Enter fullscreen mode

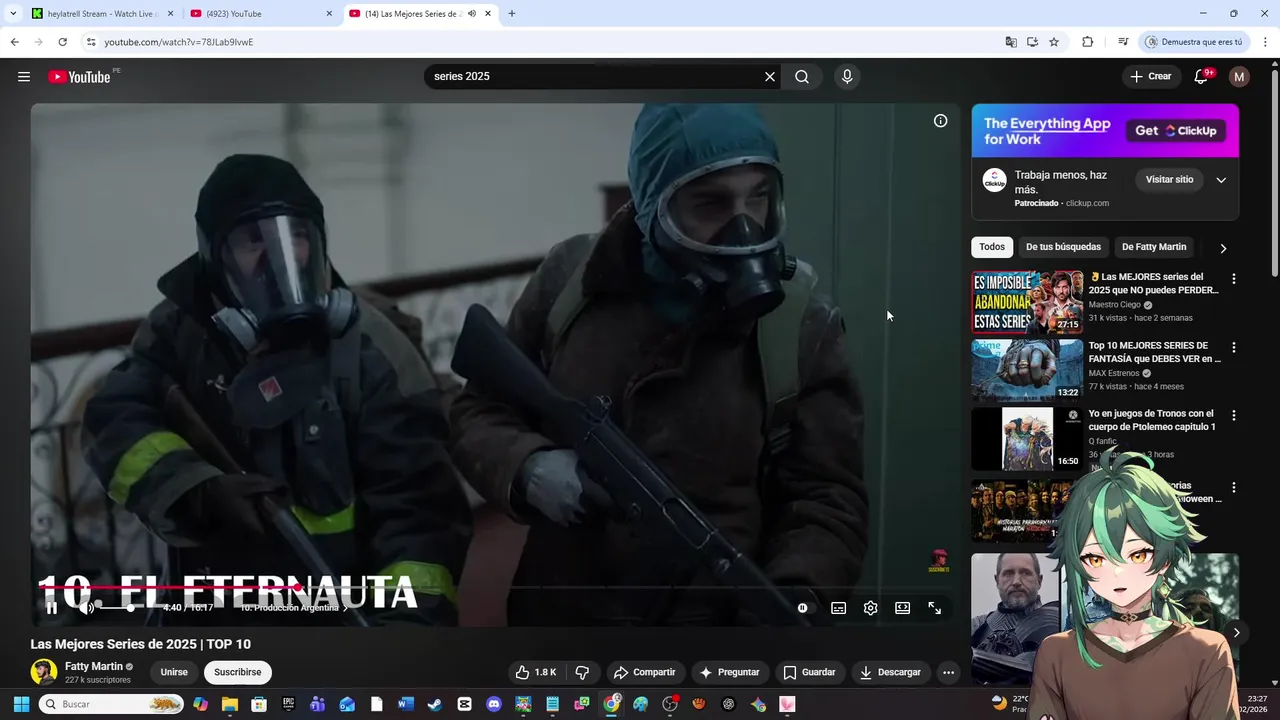point(935,608)
